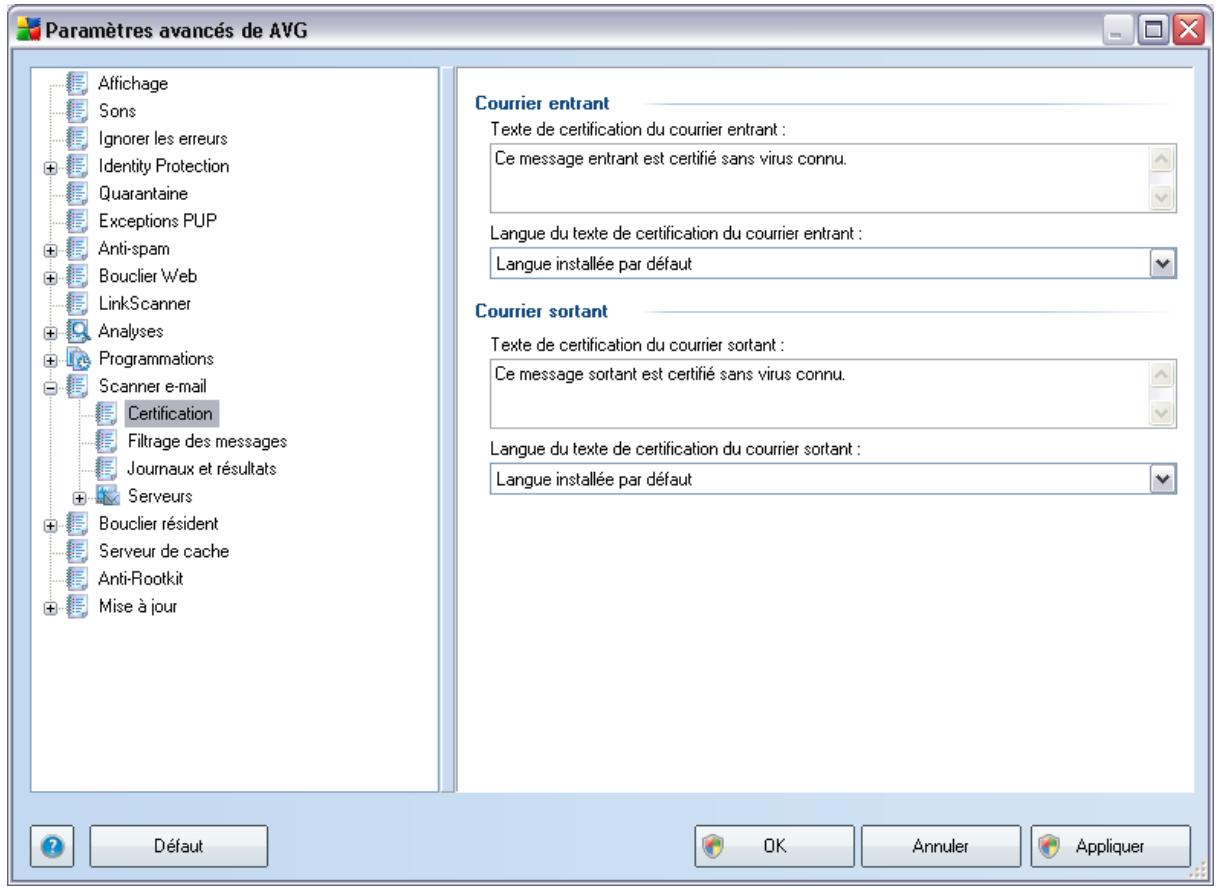This screenshot has width=1218, height=887.
Task: Click the outgoing certification text field
Action: coord(831,395)
